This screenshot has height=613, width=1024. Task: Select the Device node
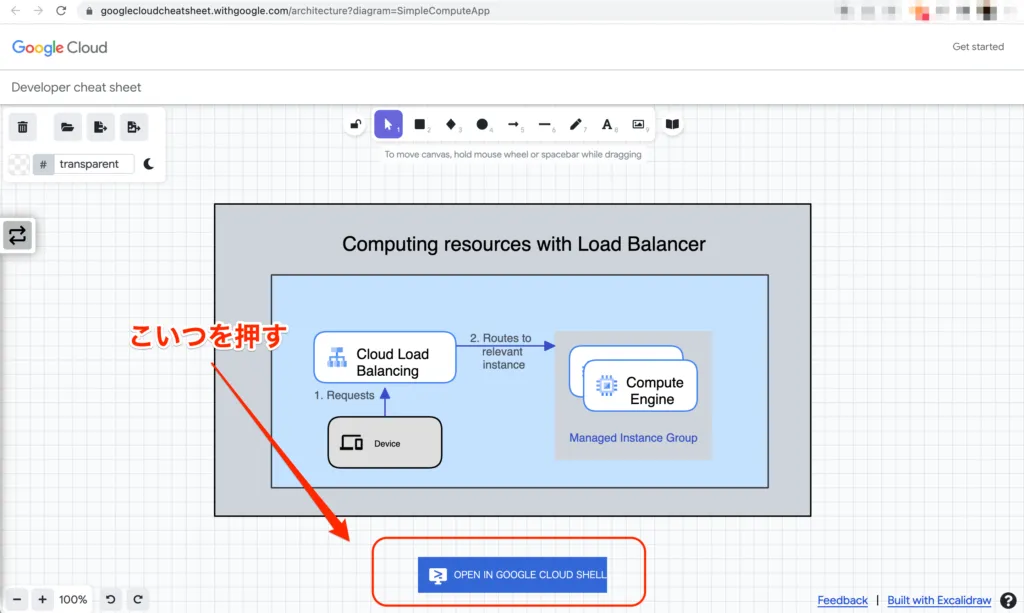[385, 443]
